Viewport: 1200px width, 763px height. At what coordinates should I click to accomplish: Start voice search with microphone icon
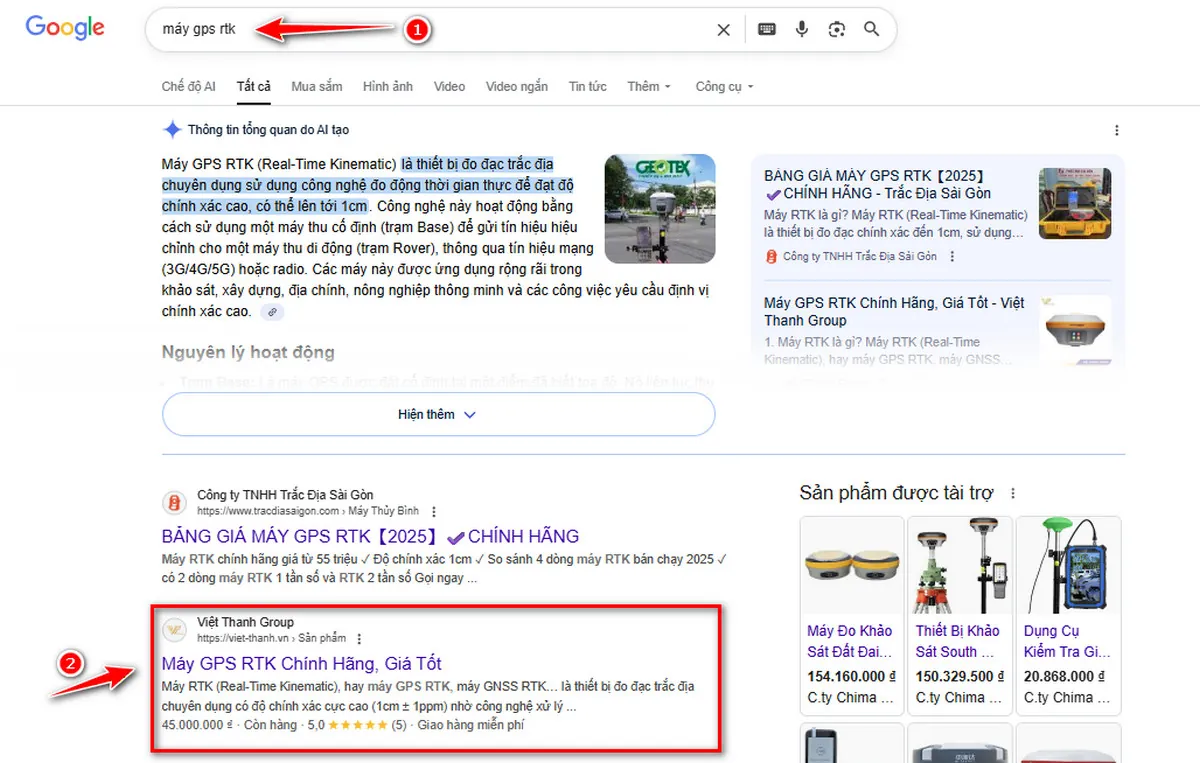(x=802, y=30)
